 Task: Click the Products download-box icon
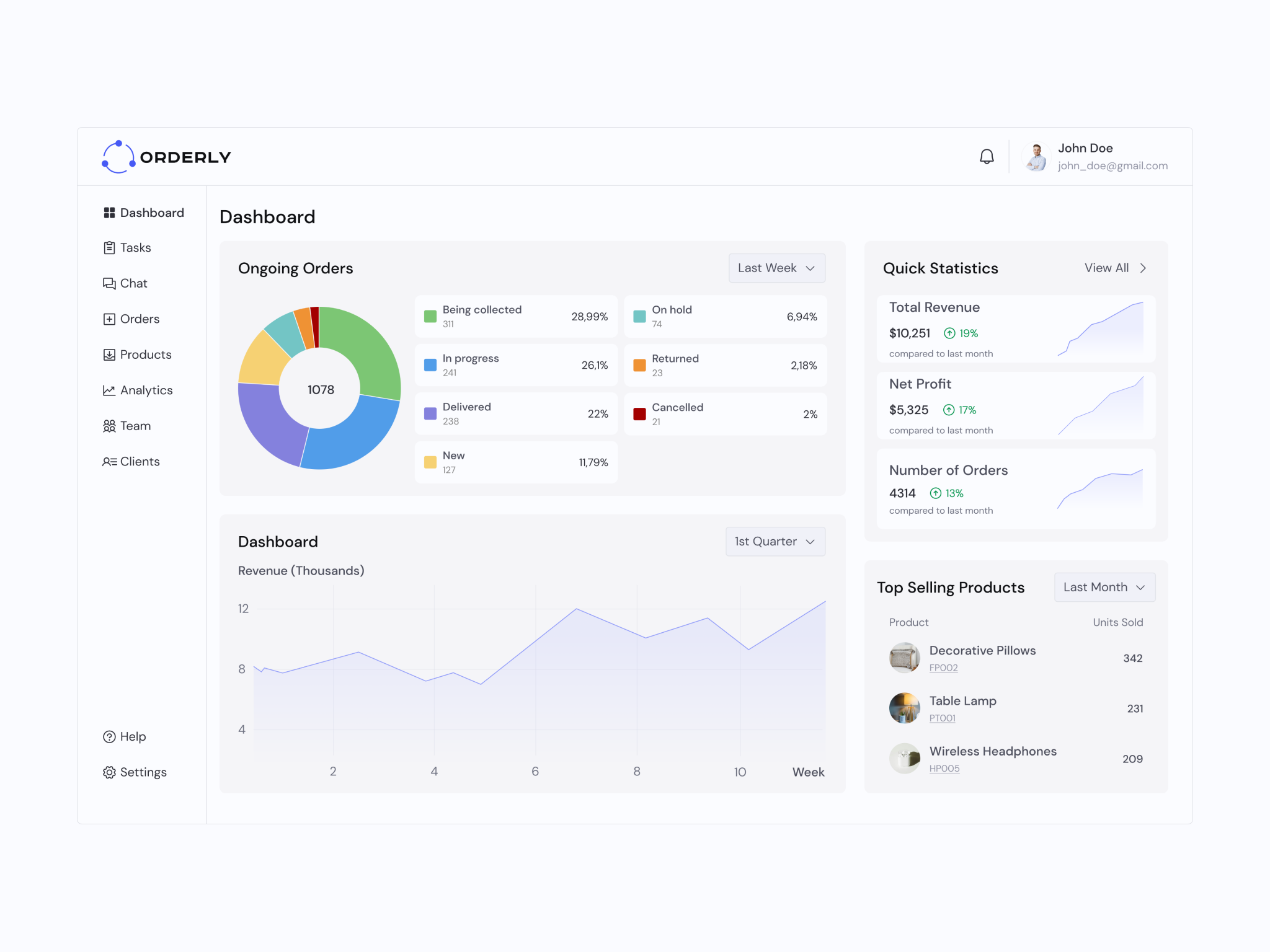click(x=109, y=355)
